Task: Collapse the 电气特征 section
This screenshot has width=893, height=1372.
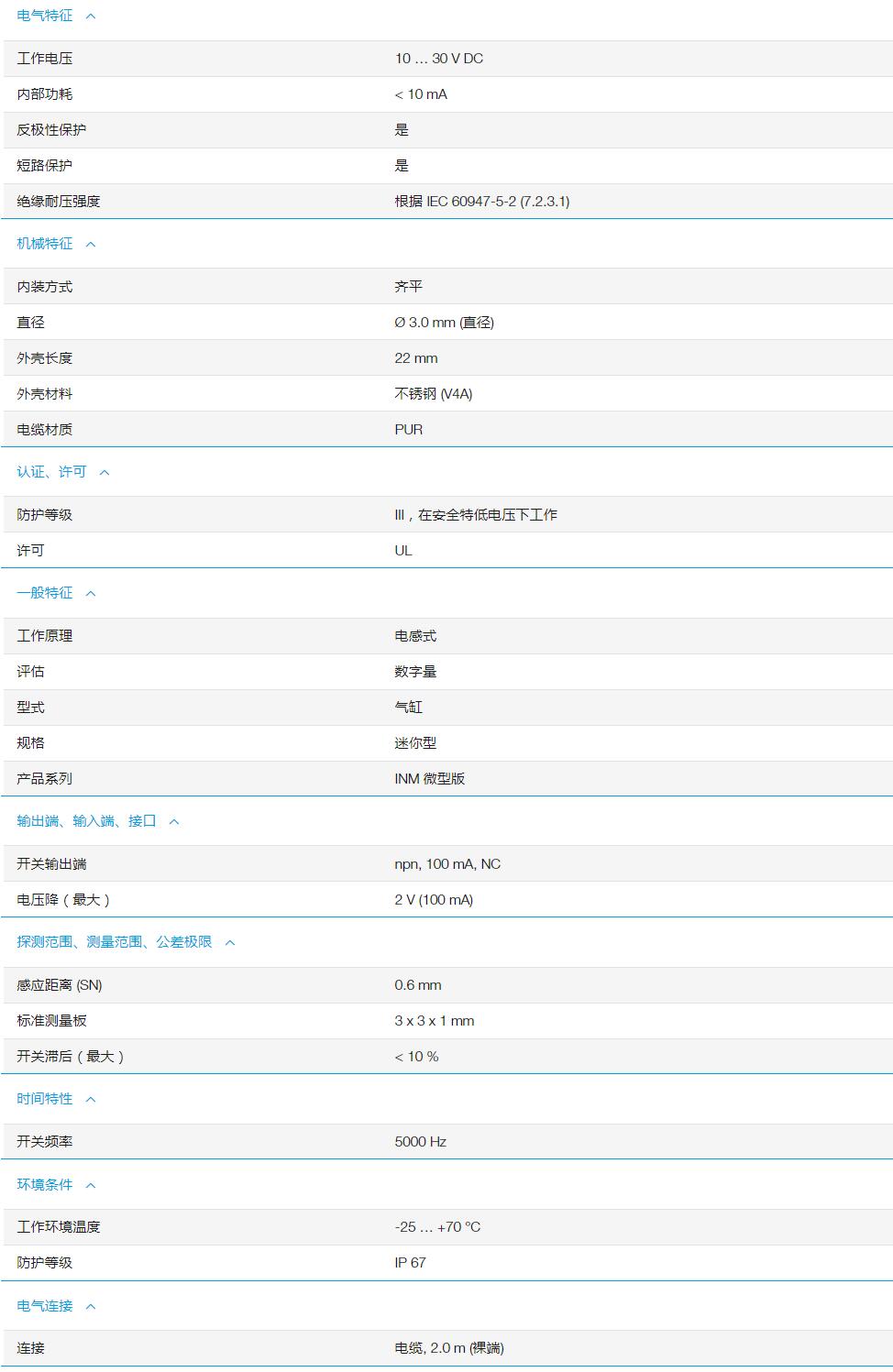Action: tap(88, 16)
